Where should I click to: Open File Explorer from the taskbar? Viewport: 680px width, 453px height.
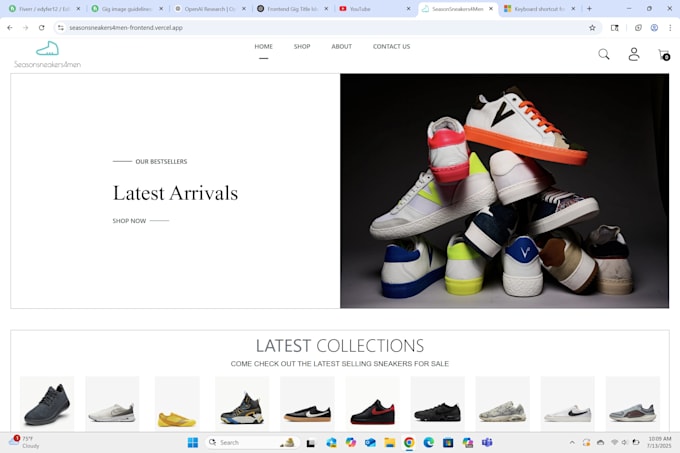pos(389,442)
